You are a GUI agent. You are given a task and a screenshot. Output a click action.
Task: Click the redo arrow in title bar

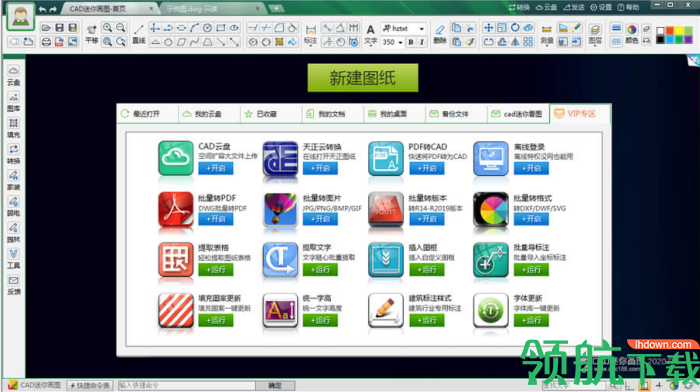[53, 9]
